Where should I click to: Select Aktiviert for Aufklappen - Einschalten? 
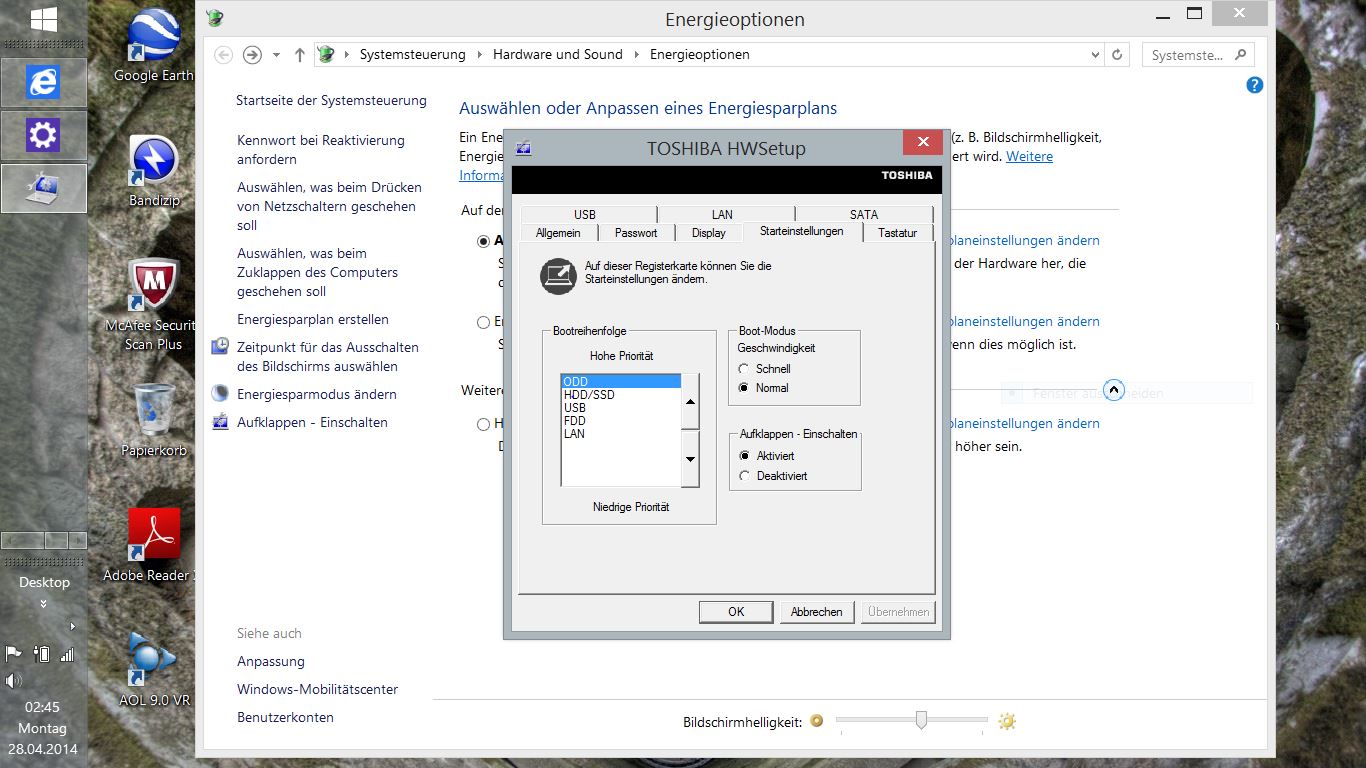(x=744, y=456)
